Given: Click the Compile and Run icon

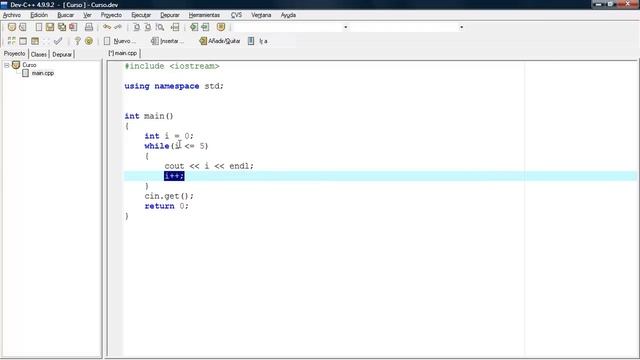Looking at the screenshot, I should pos(35,41).
